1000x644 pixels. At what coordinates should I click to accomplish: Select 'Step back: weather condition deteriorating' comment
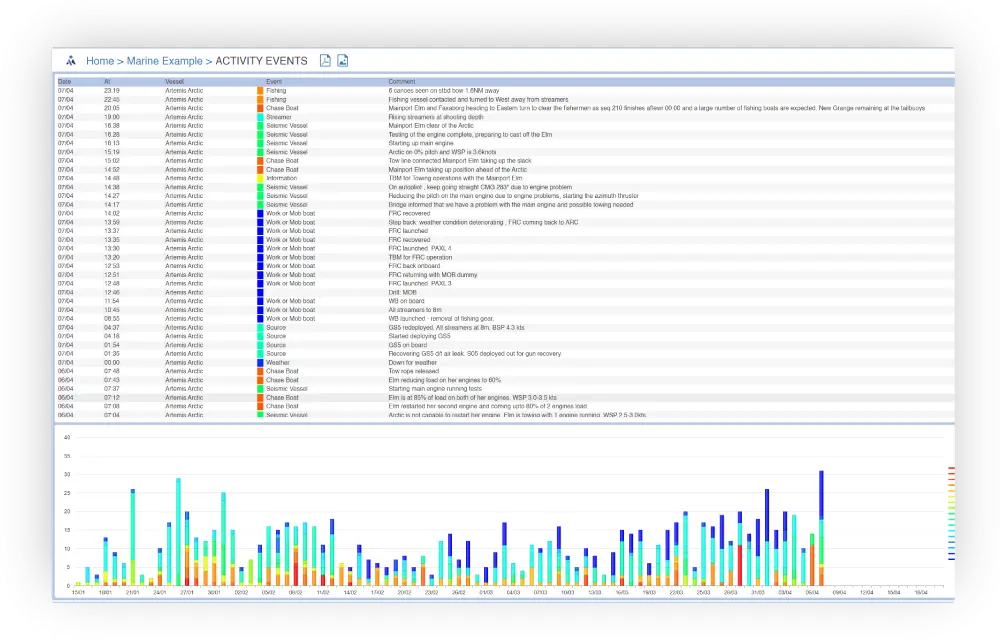tap(483, 223)
